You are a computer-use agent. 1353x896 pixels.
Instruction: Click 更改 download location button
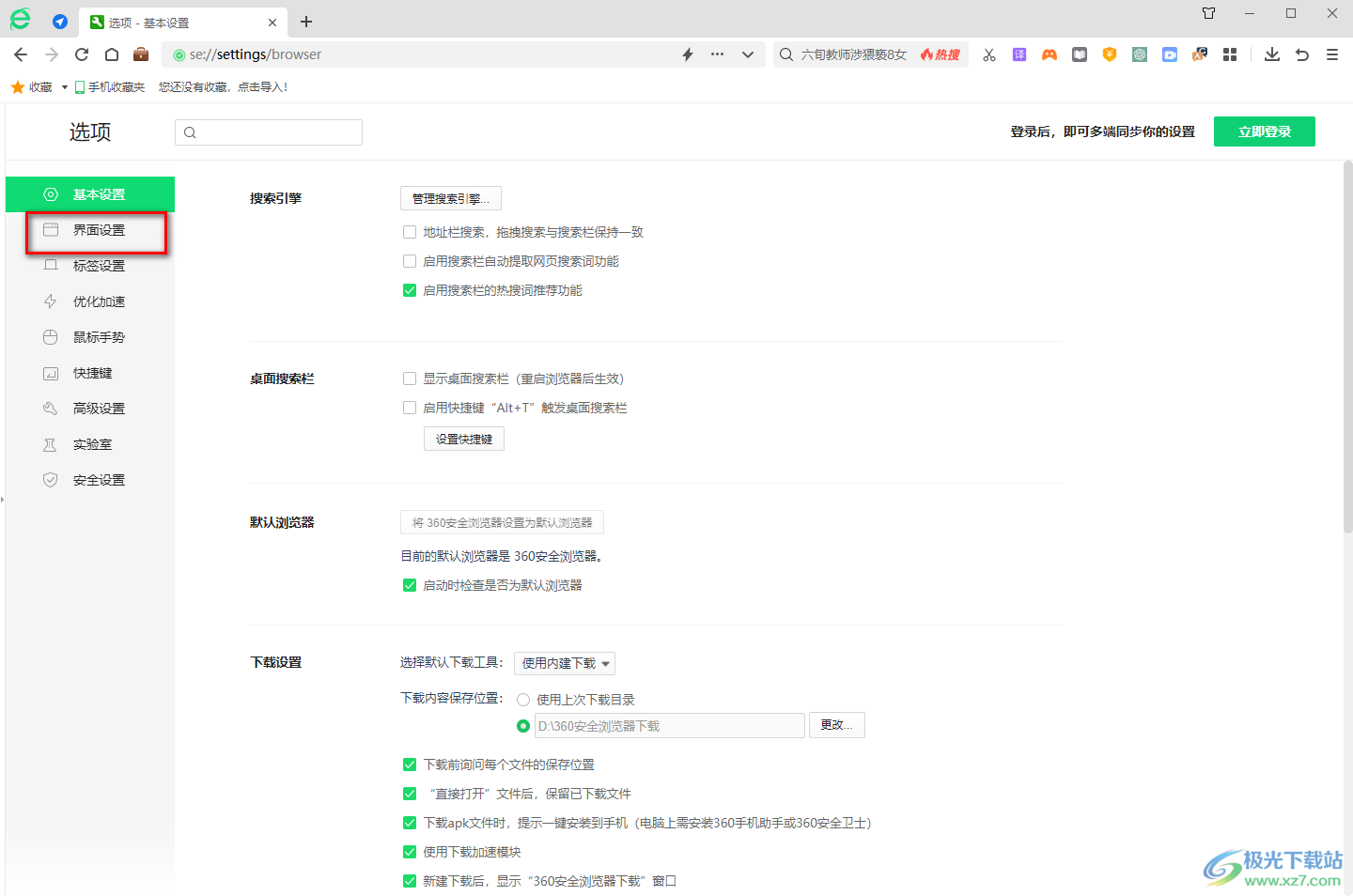[x=837, y=725]
